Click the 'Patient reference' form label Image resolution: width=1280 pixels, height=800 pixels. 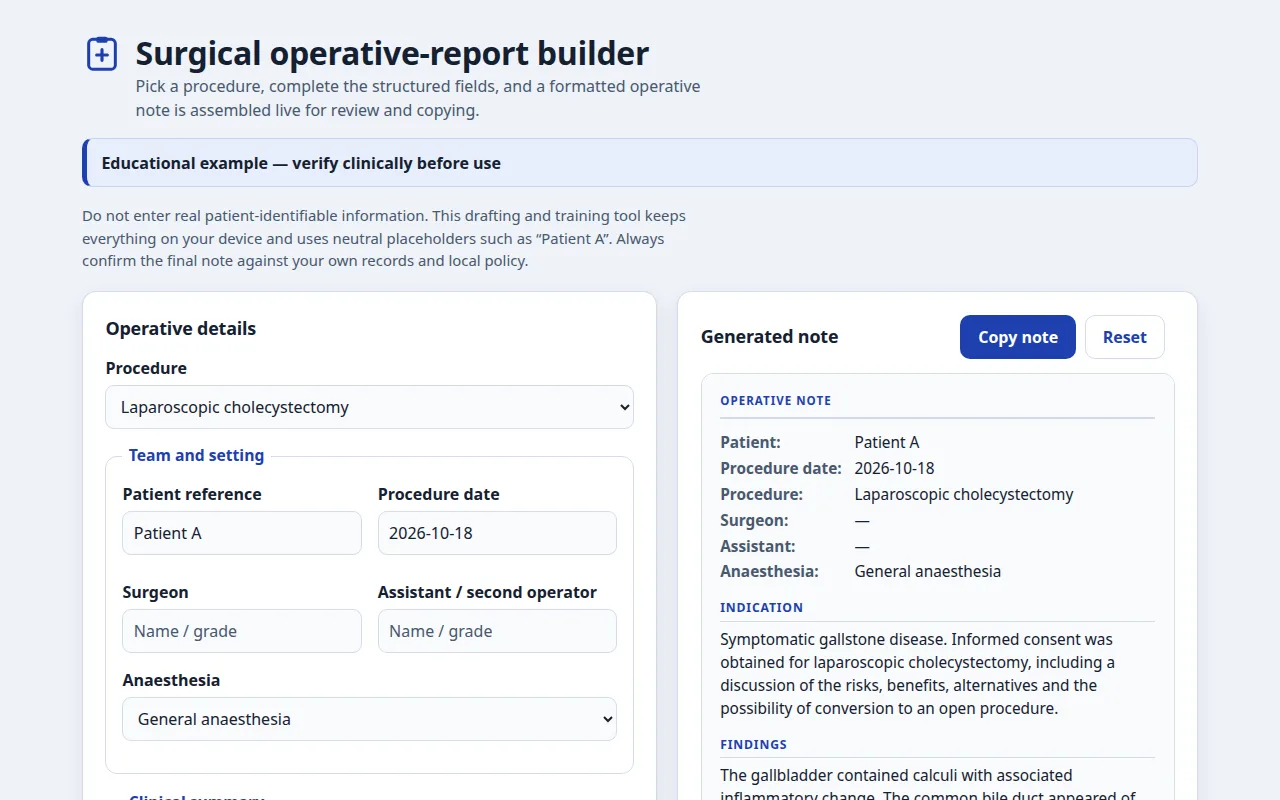coord(192,494)
